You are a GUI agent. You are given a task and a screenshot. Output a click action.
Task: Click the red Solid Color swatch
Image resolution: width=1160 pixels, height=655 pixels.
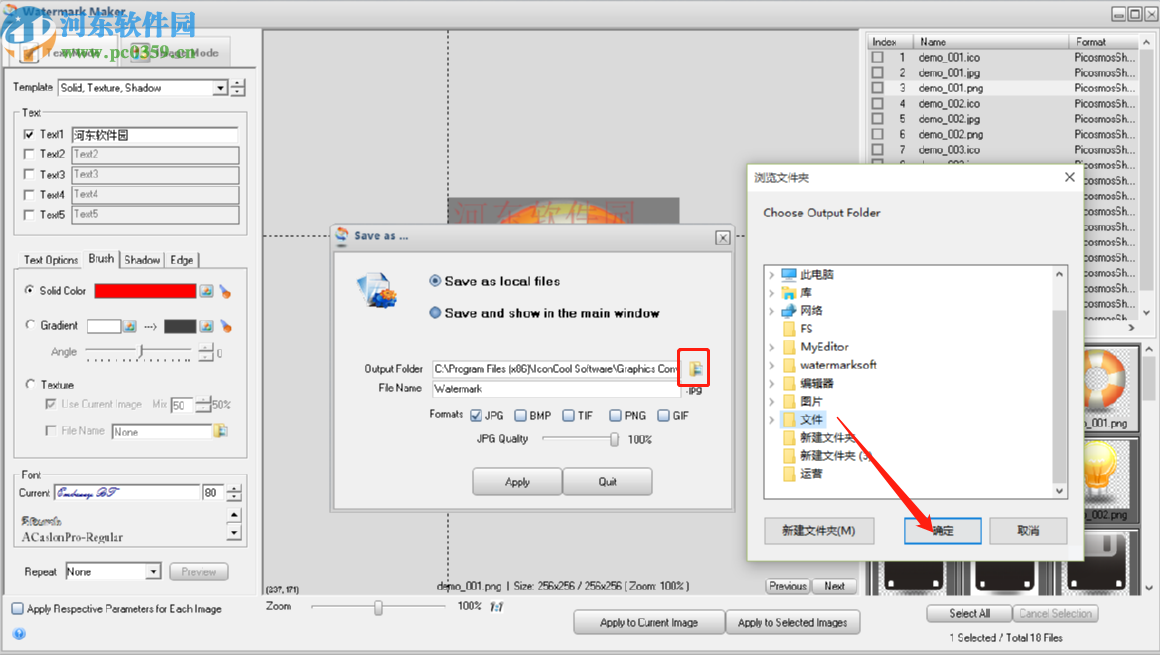(x=145, y=291)
